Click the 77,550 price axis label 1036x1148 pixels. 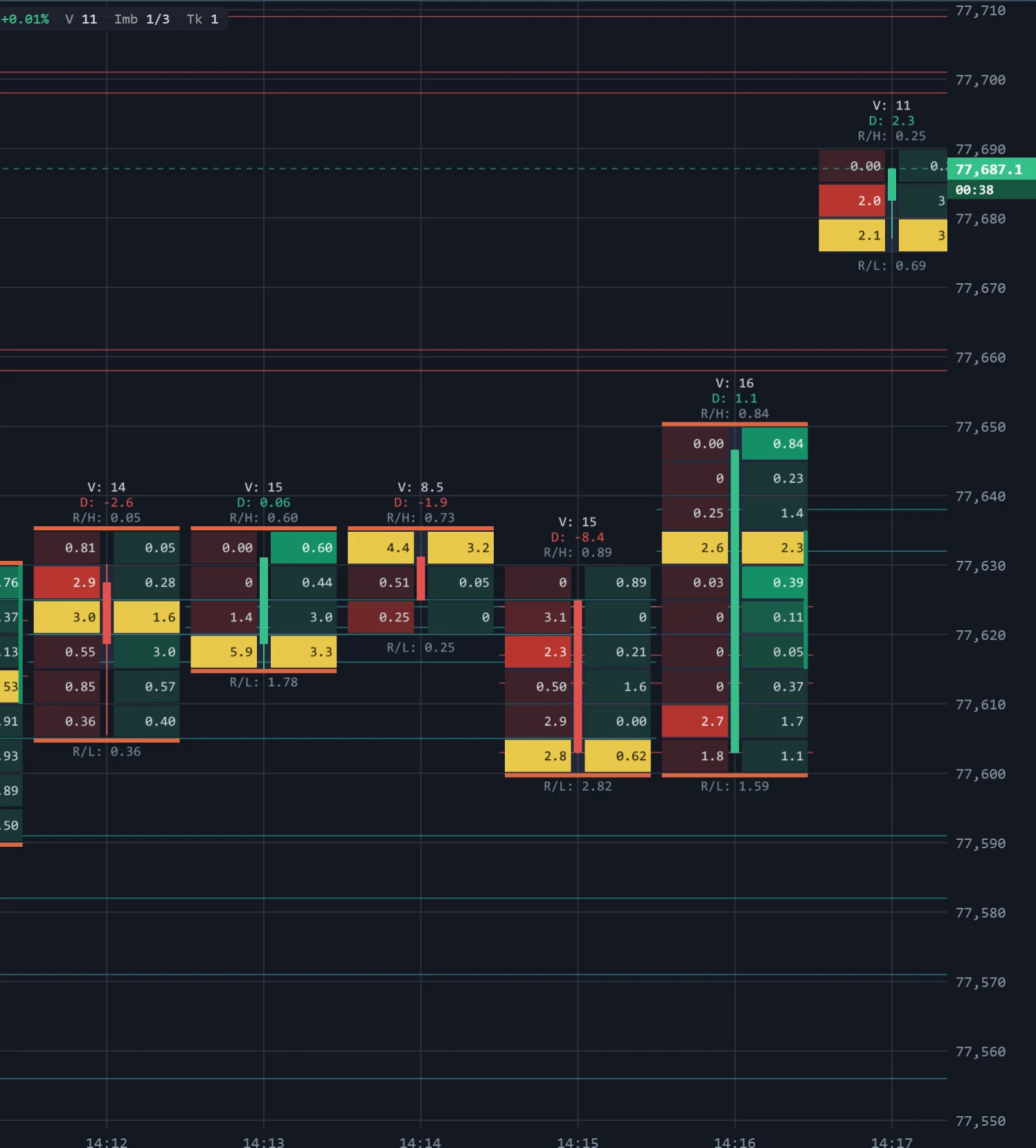pyautogui.click(x=981, y=1121)
